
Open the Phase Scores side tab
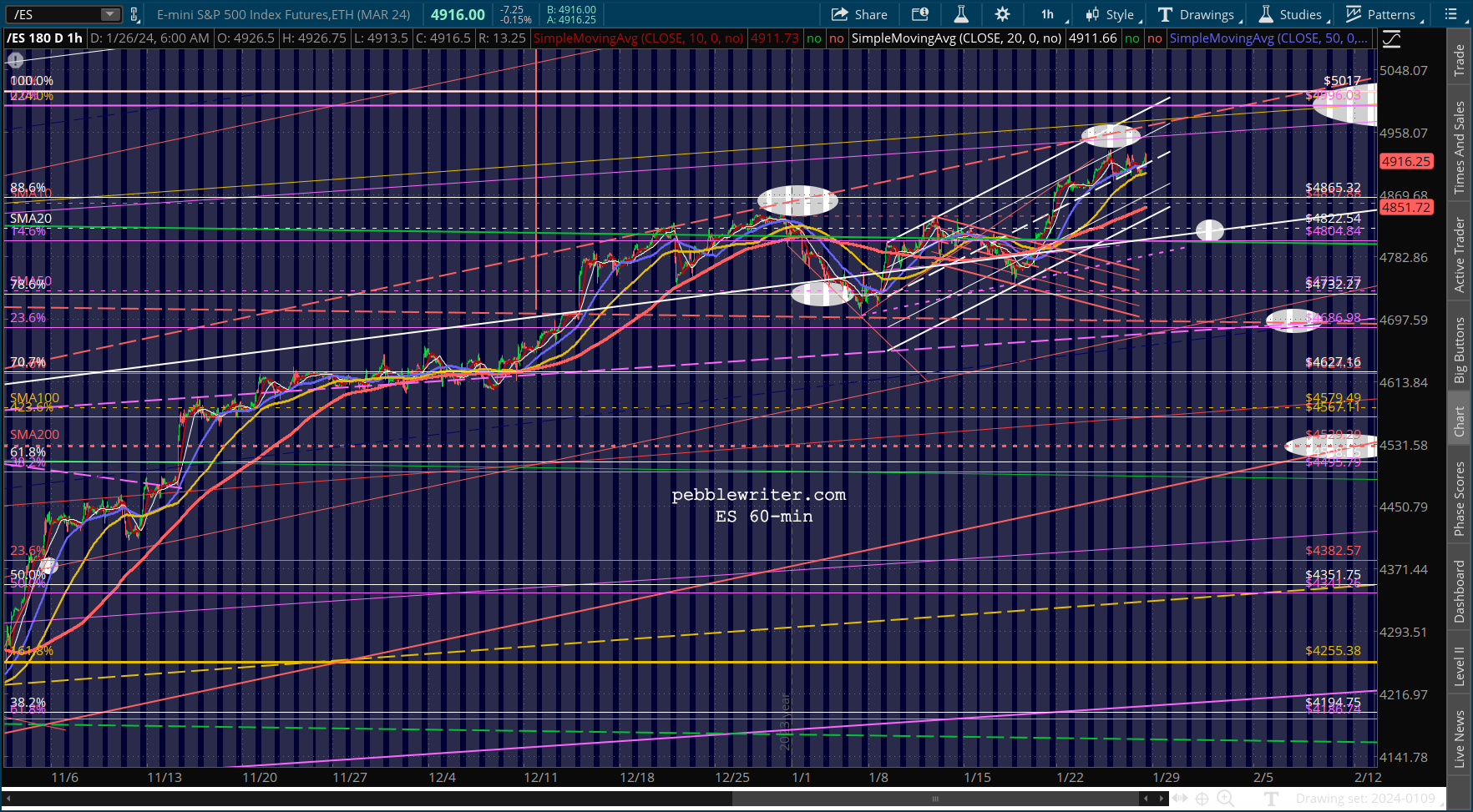(x=1460, y=498)
